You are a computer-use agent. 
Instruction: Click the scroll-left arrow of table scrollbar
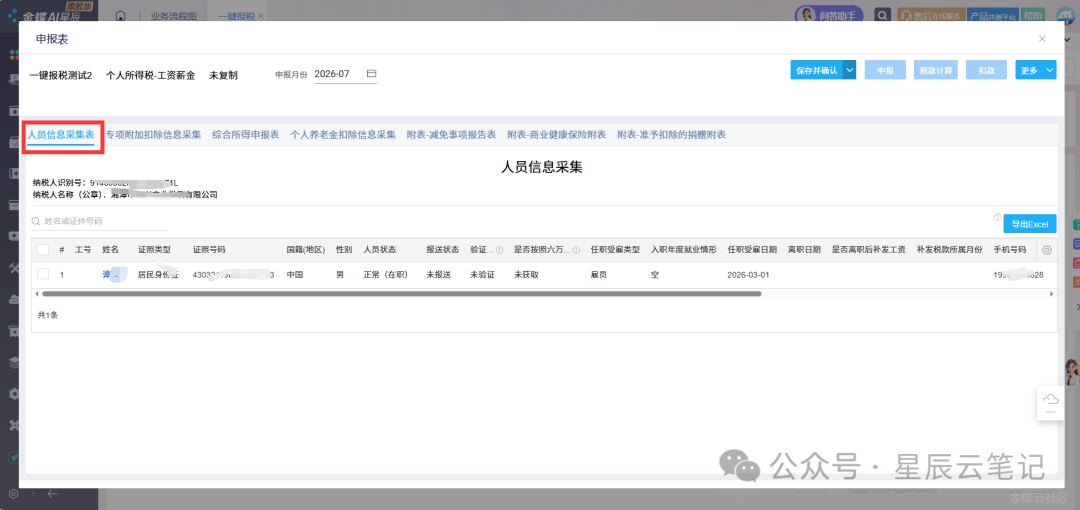36,294
